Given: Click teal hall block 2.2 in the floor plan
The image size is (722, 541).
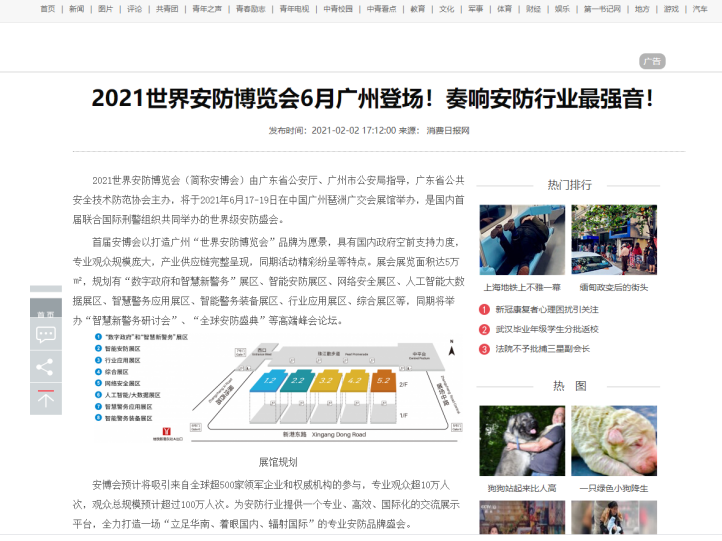Looking at the screenshot, I should pyautogui.click(x=297, y=381).
